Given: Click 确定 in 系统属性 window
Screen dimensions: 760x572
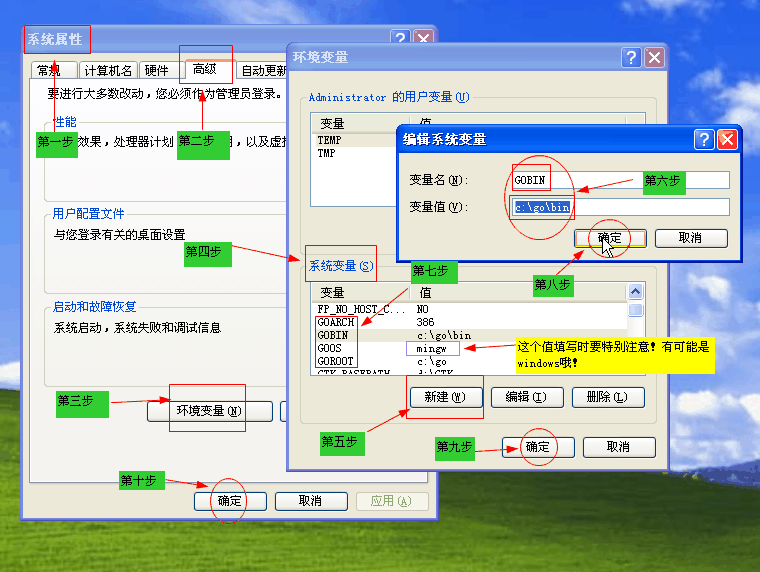Looking at the screenshot, I should pos(230,501).
